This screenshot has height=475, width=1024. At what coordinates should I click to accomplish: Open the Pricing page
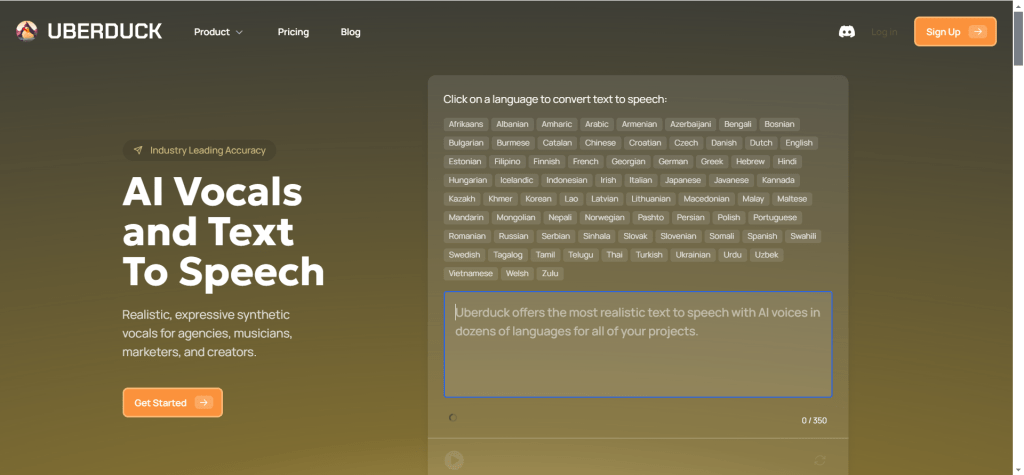point(293,32)
